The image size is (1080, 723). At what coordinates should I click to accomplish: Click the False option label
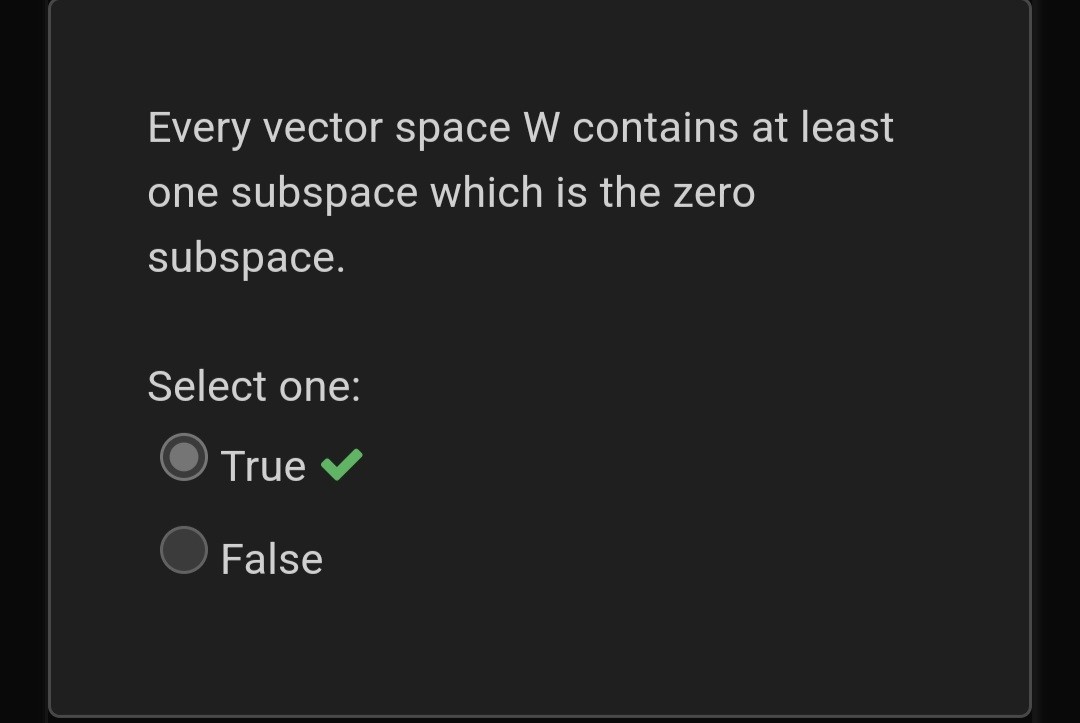click(x=271, y=558)
